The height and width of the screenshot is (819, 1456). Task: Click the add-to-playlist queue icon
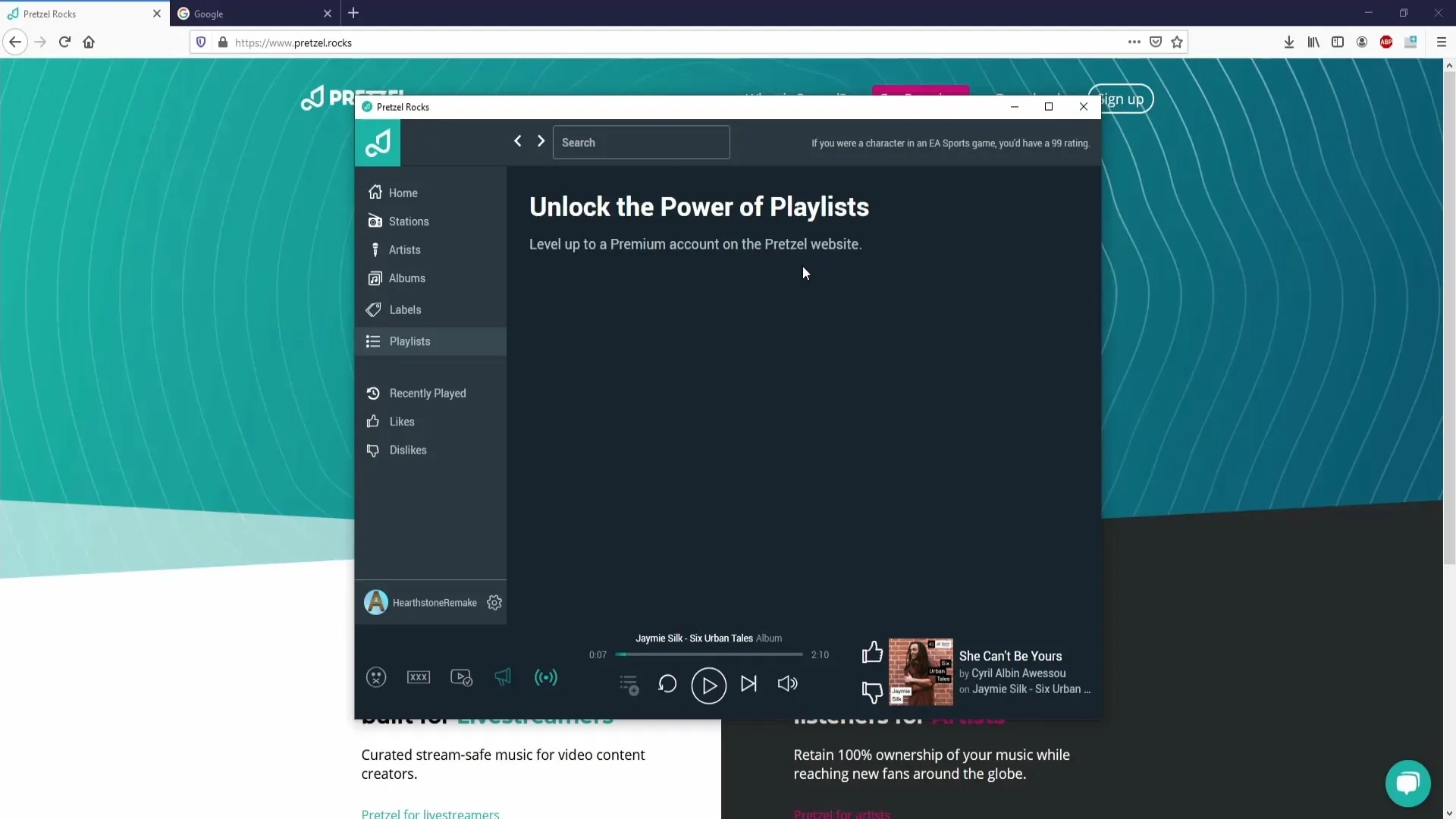click(629, 685)
